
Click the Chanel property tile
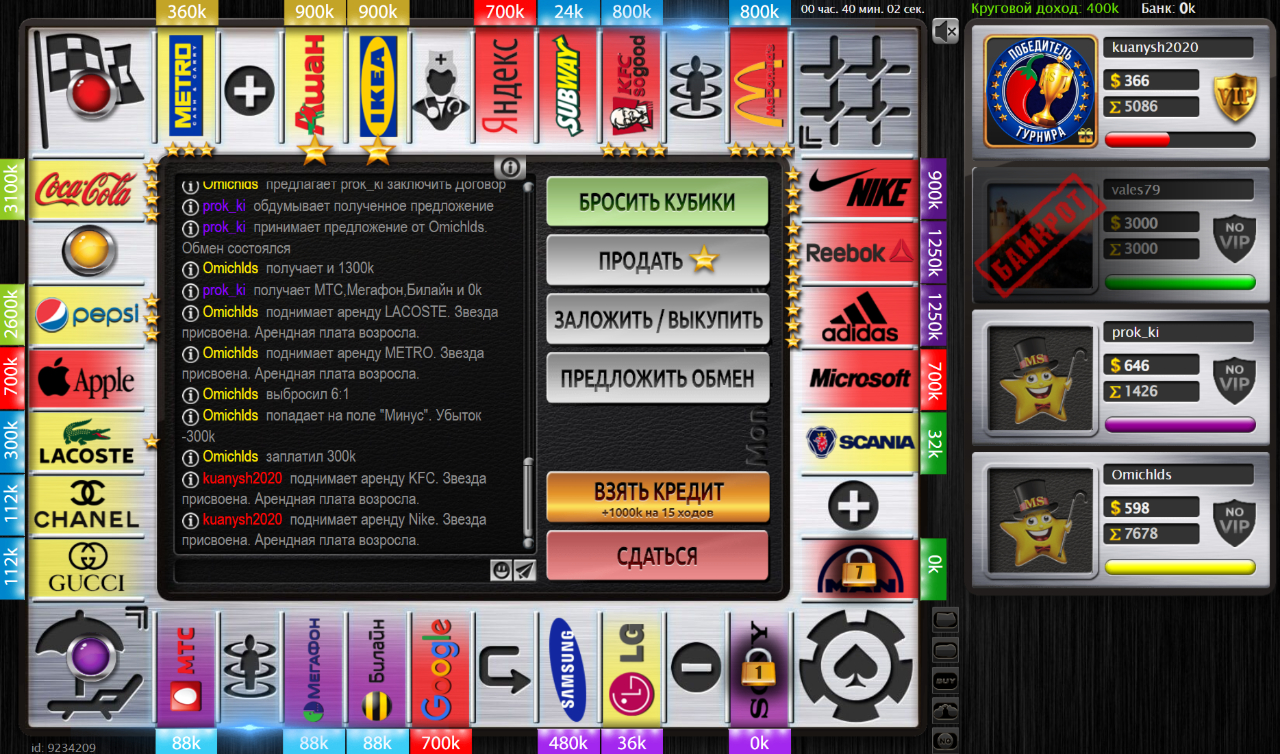point(87,506)
